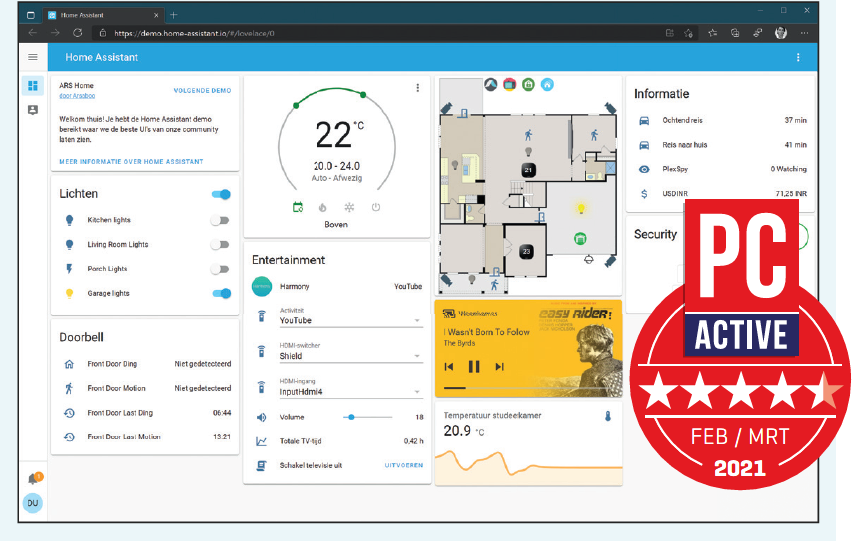The image size is (856, 541).
Task: Open the HDMI-switcher Shield dropdown
Action: tap(350, 353)
